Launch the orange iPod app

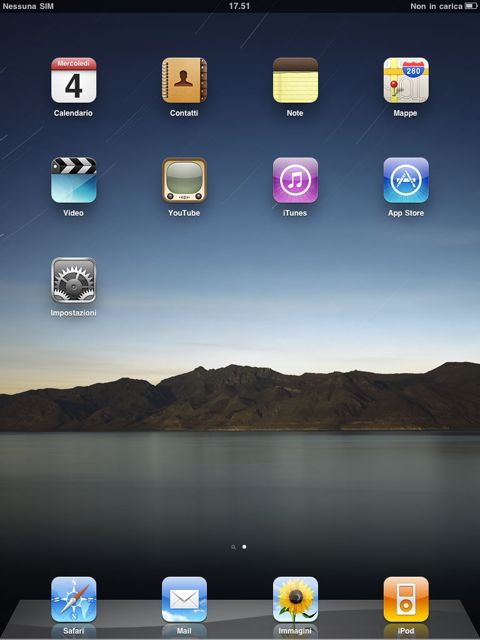tap(406, 599)
